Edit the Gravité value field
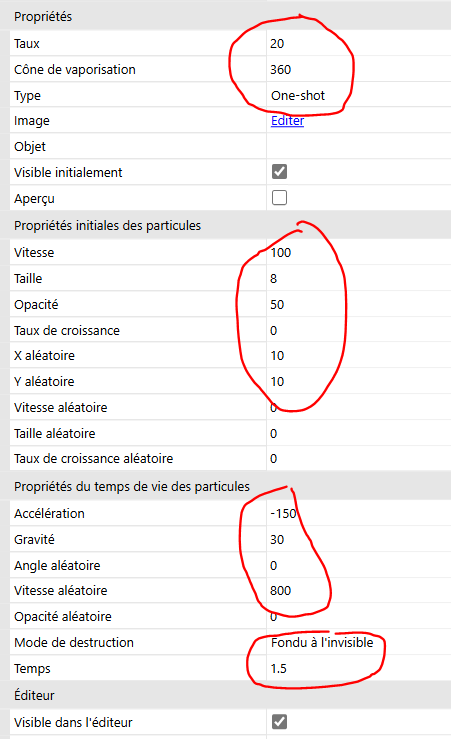Viewport: 451px width, 739px height. [x=359, y=539]
